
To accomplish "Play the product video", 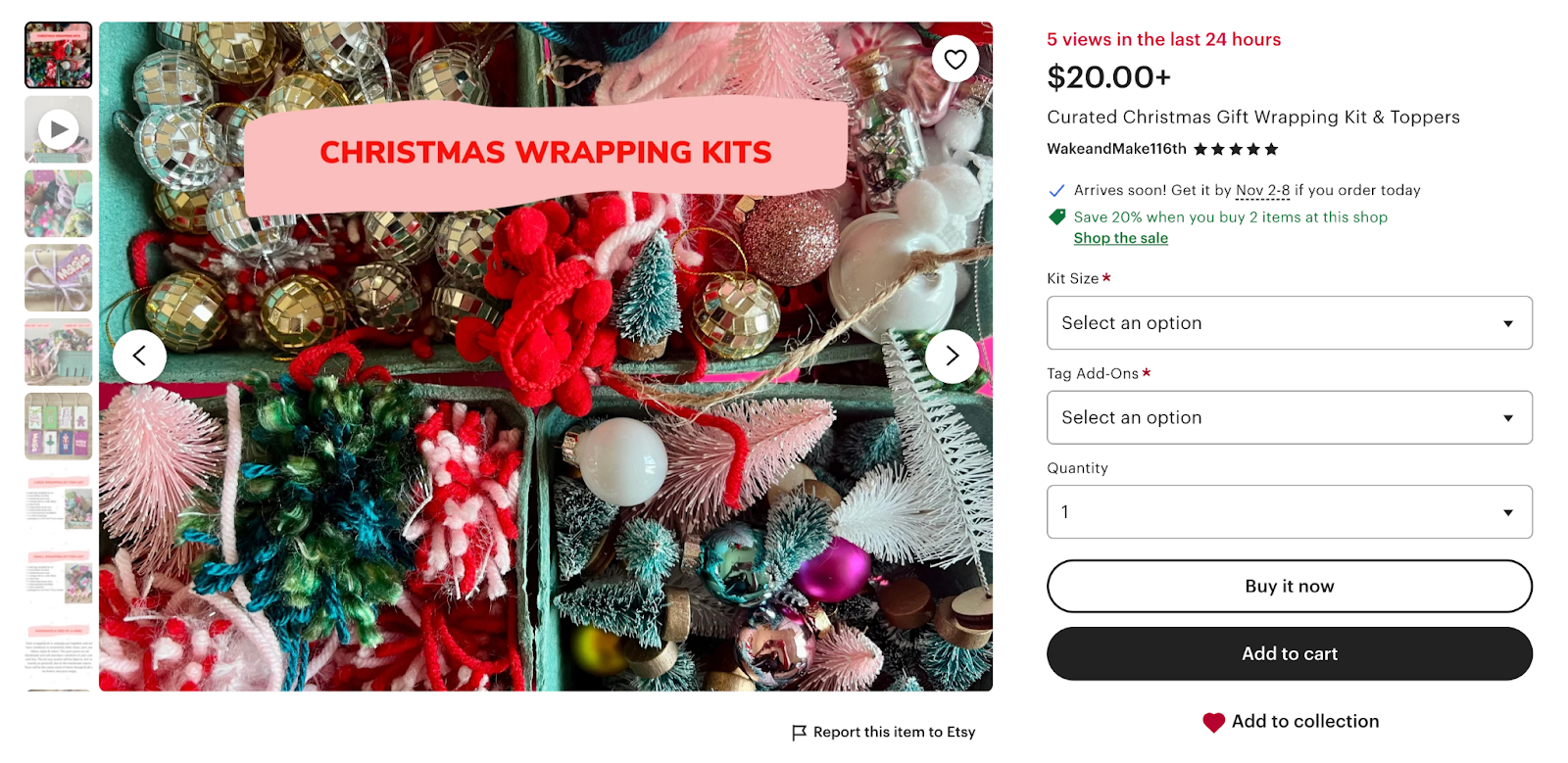I will (x=58, y=128).
